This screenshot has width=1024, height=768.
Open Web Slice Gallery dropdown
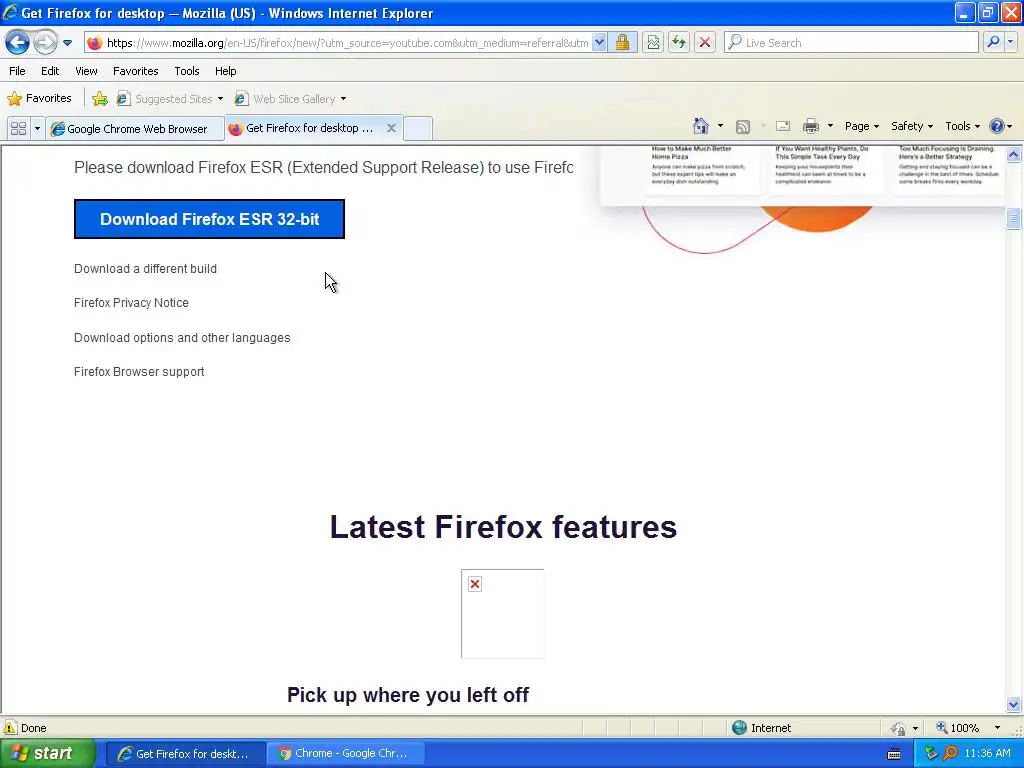coord(291,99)
